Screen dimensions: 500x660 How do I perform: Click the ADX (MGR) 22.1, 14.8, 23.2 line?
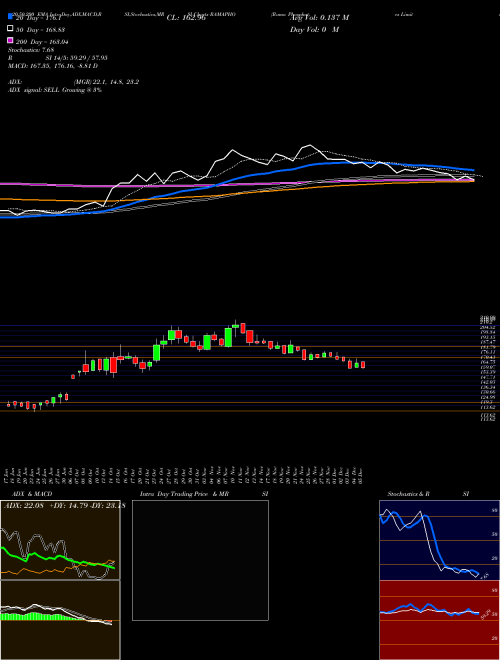pos(74,82)
